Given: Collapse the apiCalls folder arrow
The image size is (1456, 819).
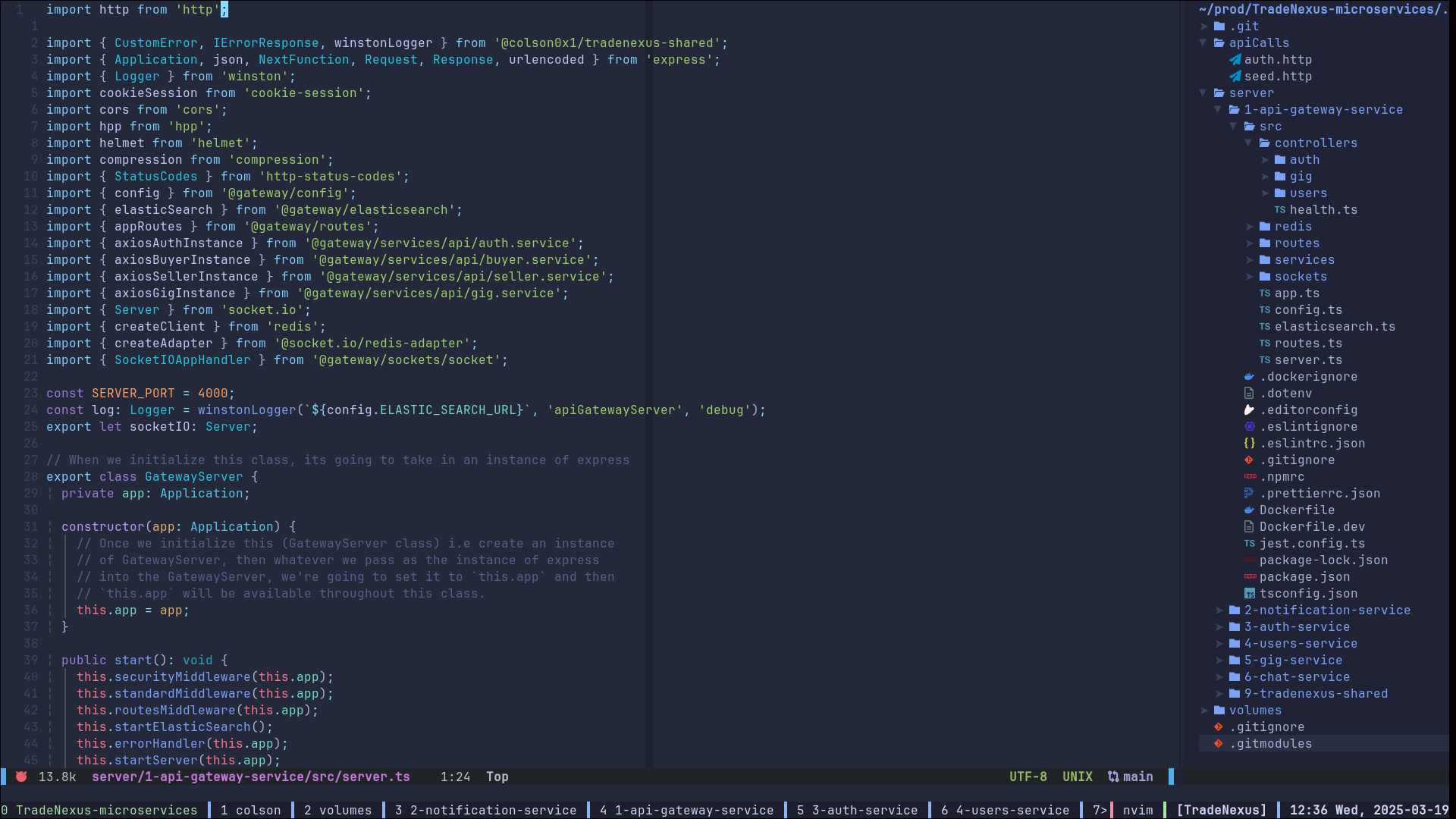Looking at the screenshot, I should point(1203,43).
